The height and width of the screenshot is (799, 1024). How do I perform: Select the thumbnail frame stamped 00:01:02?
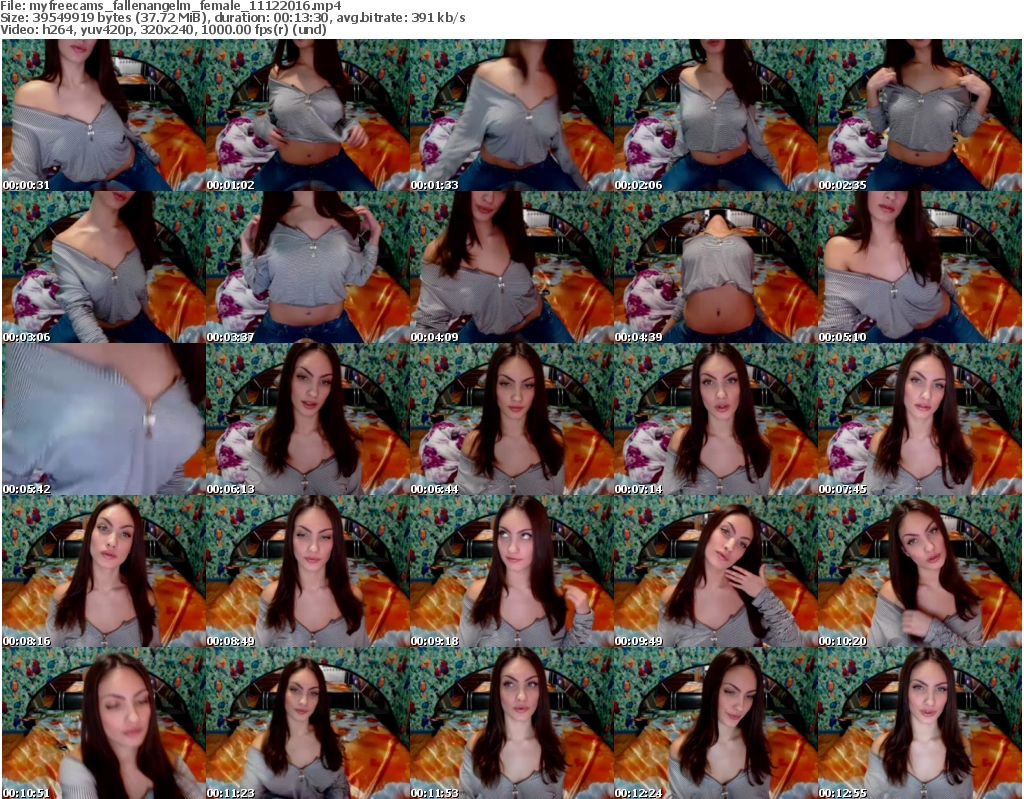pyautogui.click(x=308, y=115)
